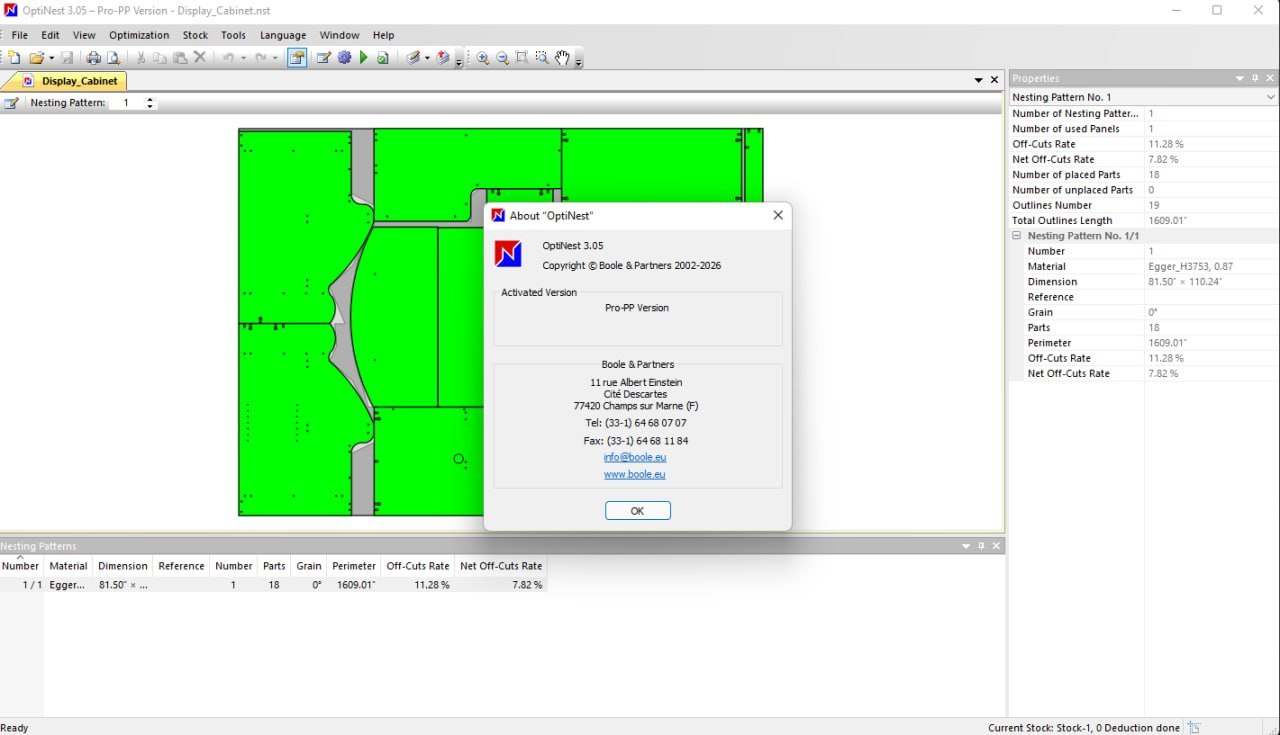Image resolution: width=1280 pixels, height=735 pixels.
Task: Click OK in the About dialog
Action: (637, 511)
